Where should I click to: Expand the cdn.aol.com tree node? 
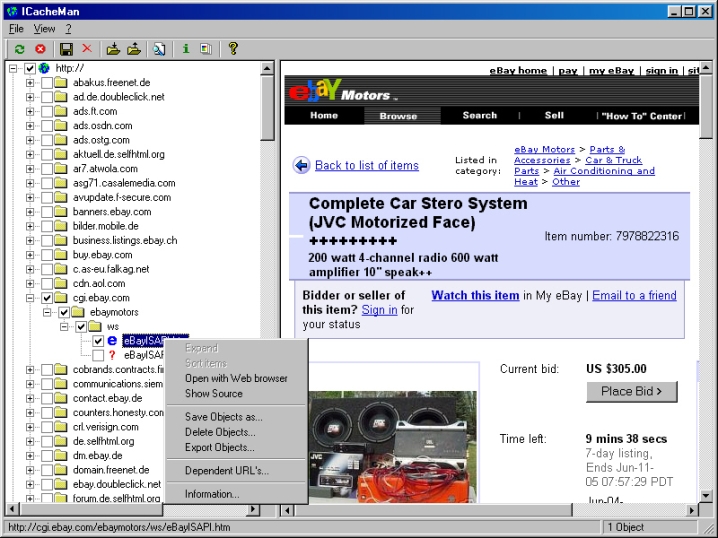[x=30, y=284]
